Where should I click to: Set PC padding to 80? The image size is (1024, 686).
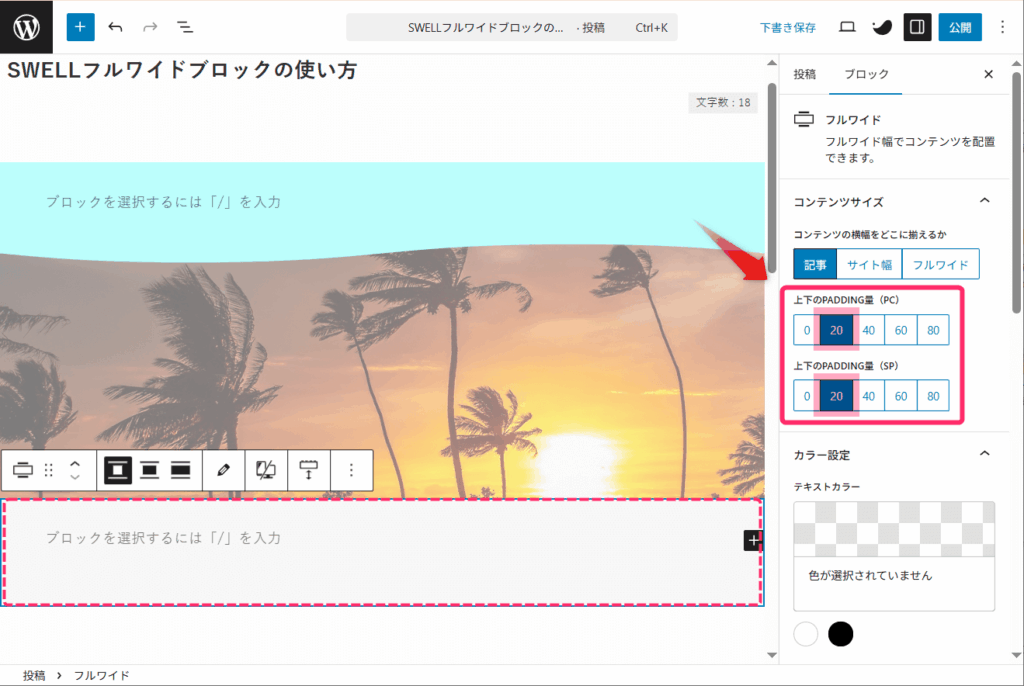(x=933, y=330)
